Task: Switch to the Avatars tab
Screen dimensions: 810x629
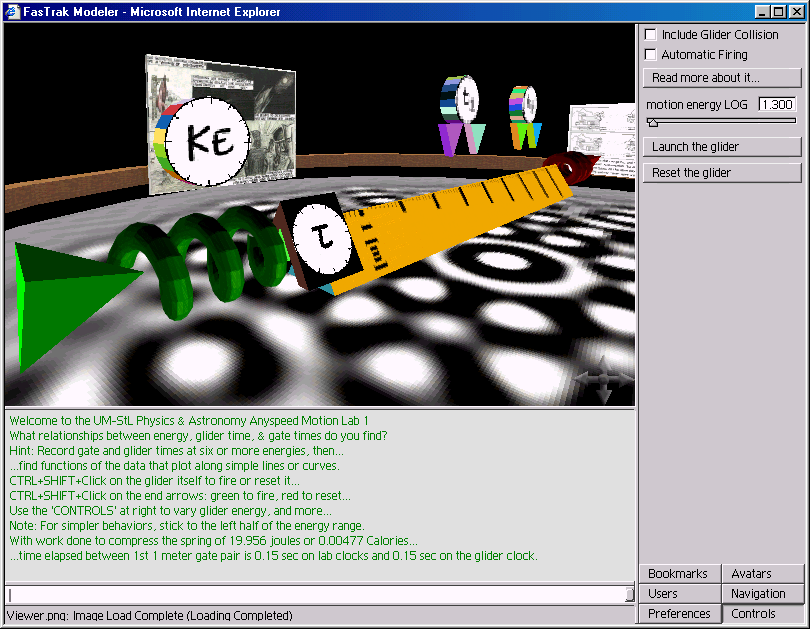Action: [762, 574]
